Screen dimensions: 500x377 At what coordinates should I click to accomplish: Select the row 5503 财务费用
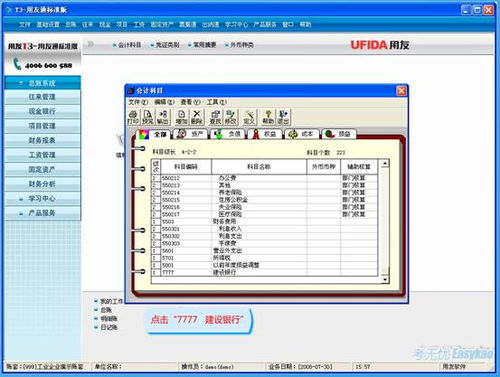265,221
